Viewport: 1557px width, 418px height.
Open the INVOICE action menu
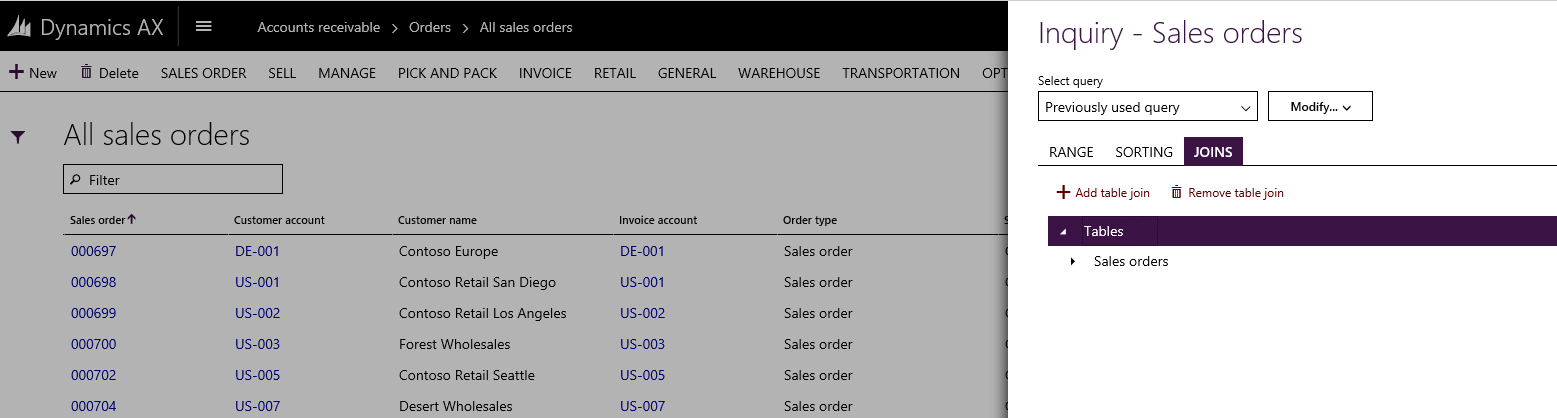pyautogui.click(x=545, y=73)
